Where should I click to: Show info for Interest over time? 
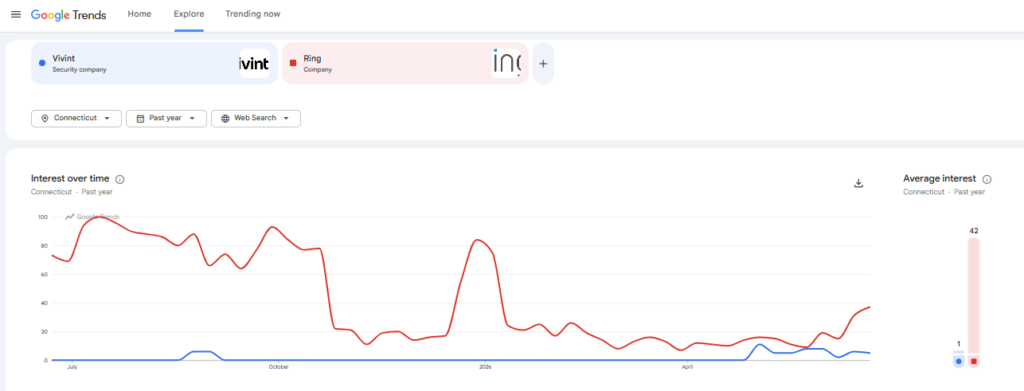click(x=120, y=180)
